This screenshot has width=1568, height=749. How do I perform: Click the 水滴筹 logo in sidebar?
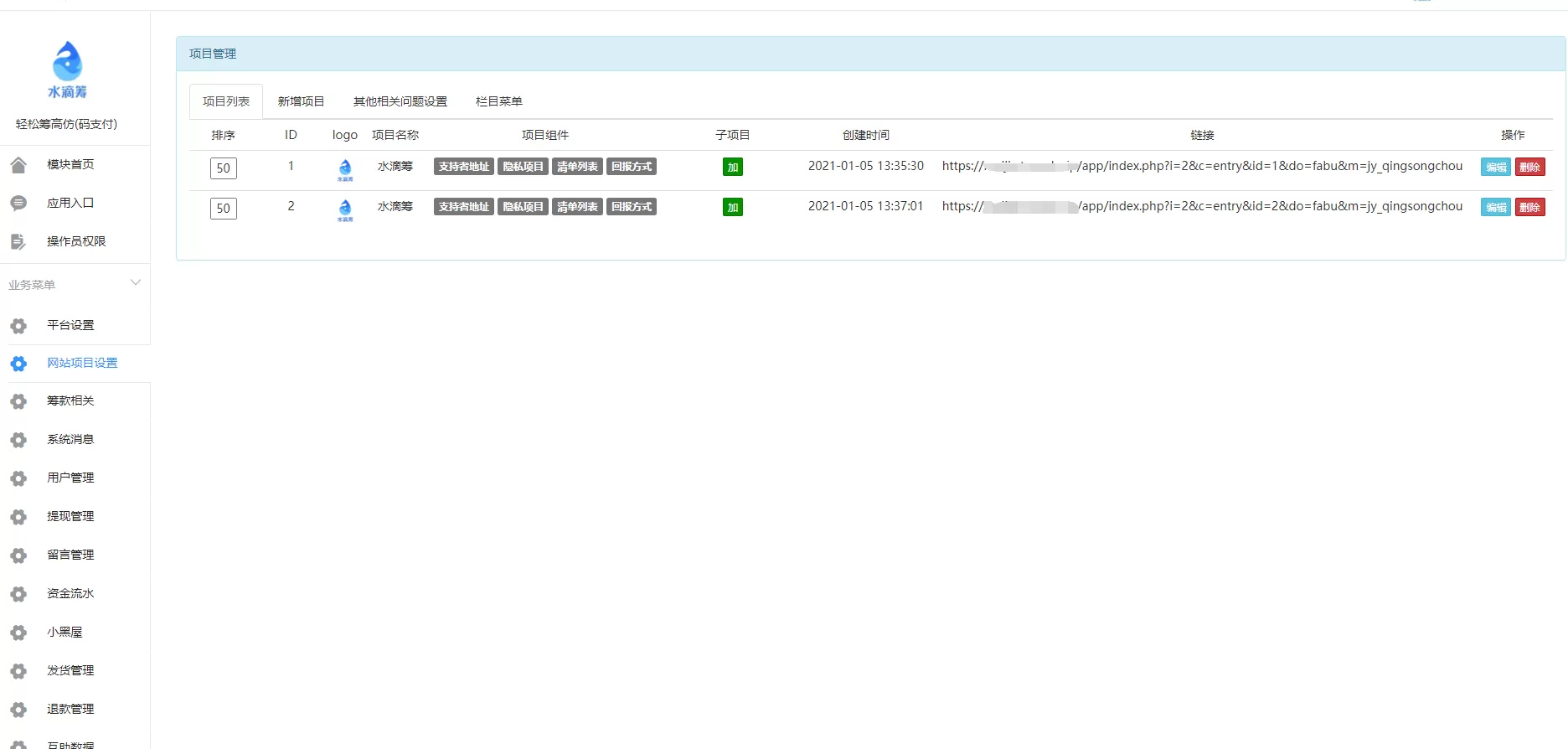[67, 70]
